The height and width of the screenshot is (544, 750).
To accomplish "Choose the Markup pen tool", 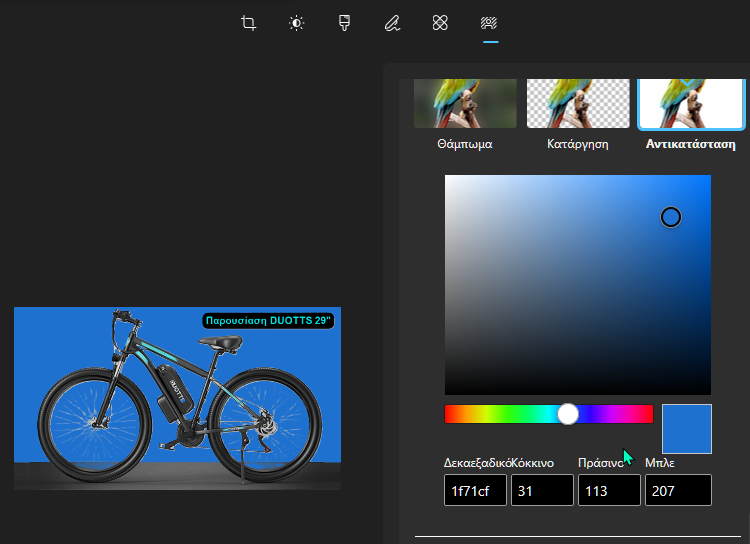I will [x=392, y=23].
